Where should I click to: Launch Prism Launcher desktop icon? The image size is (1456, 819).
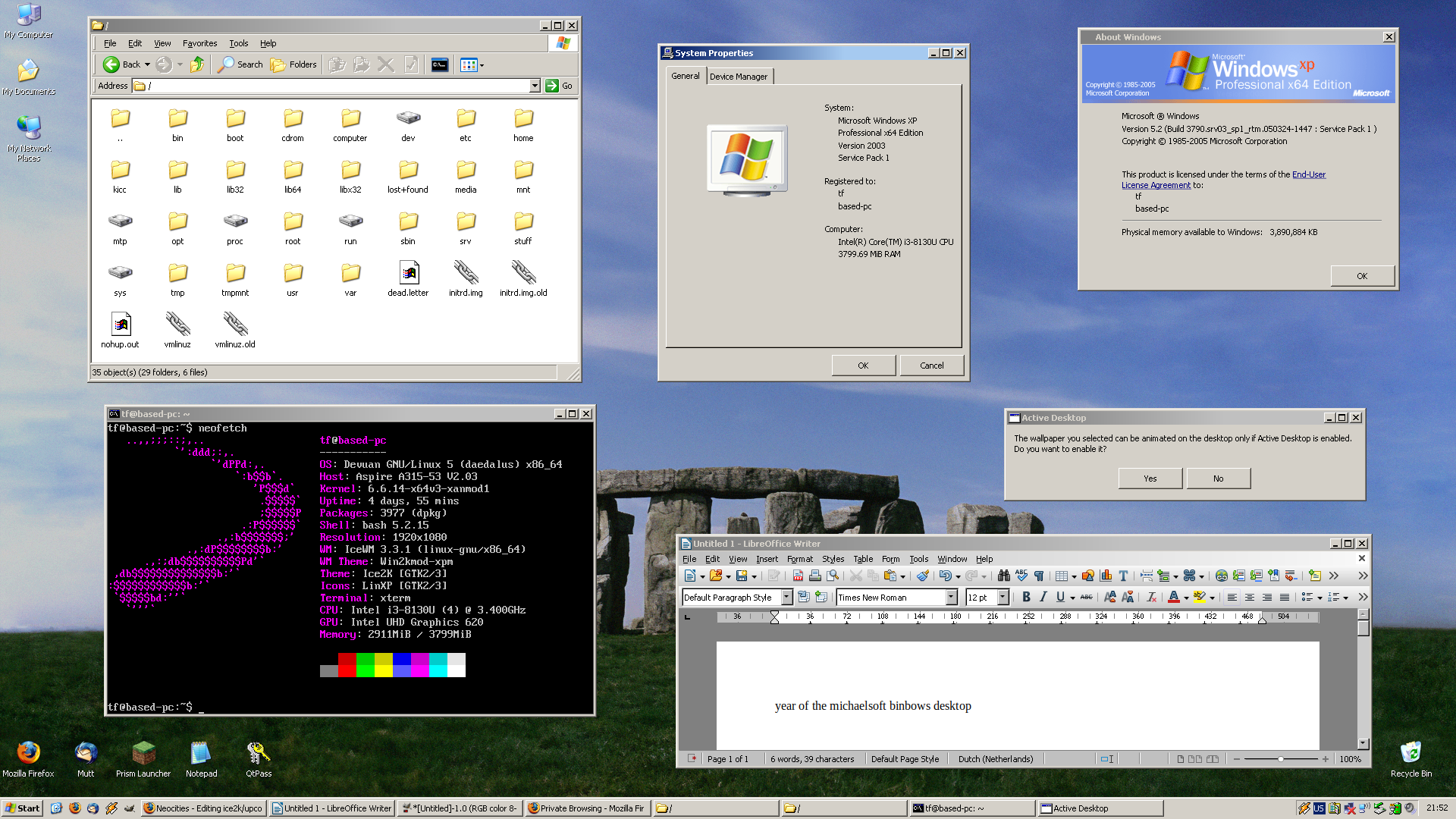[143, 753]
